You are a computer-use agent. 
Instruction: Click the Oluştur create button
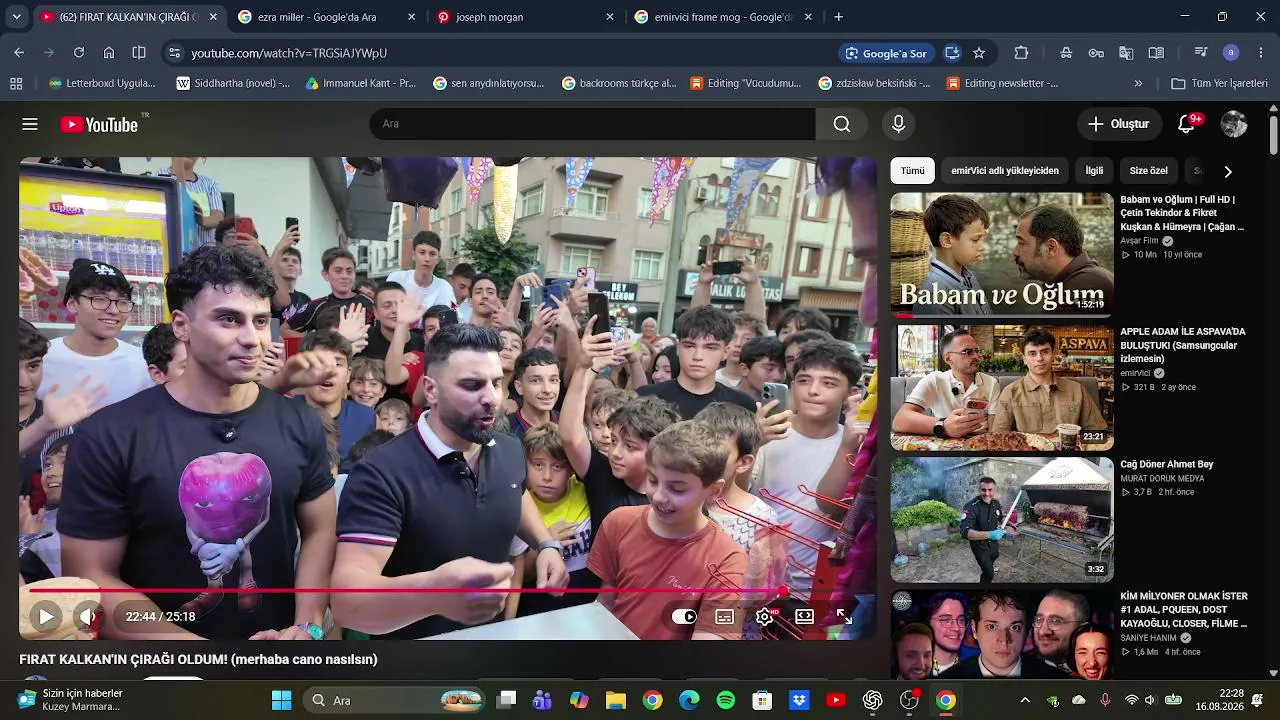point(1119,124)
